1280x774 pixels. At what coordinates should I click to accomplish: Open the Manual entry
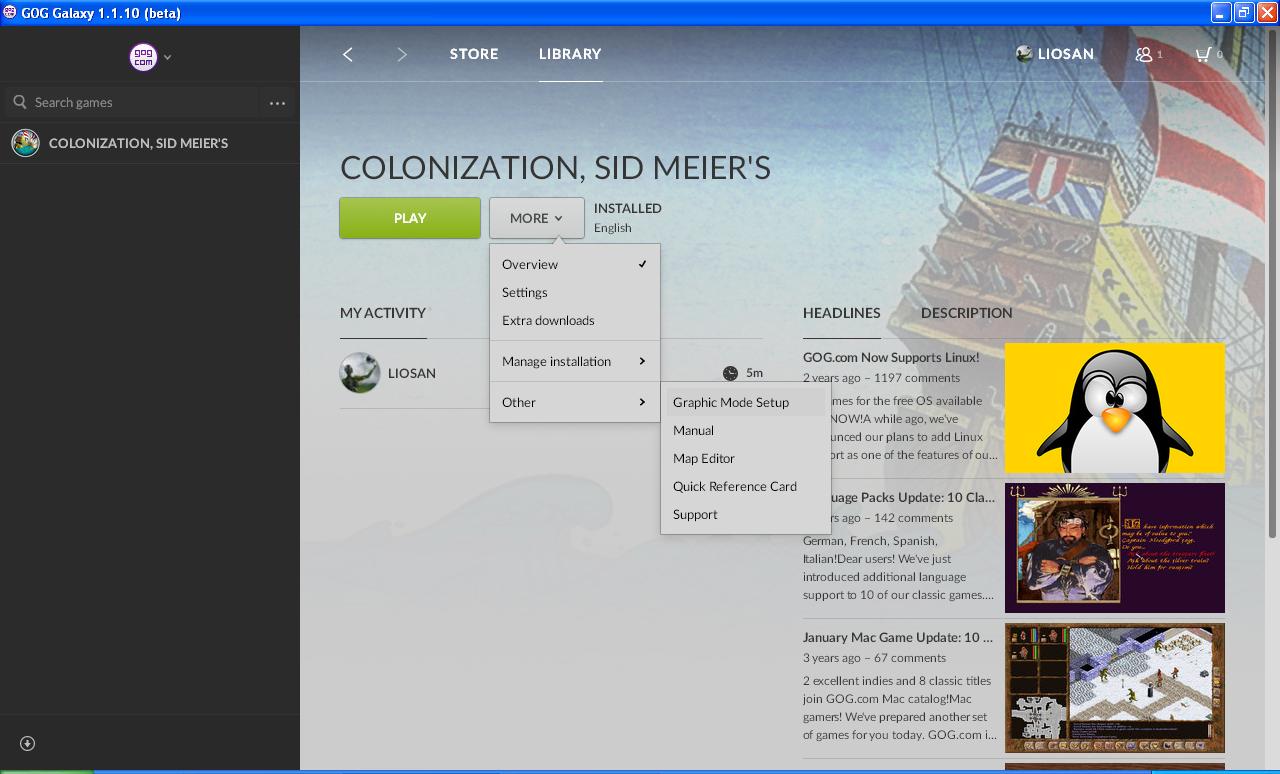coord(745,430)
